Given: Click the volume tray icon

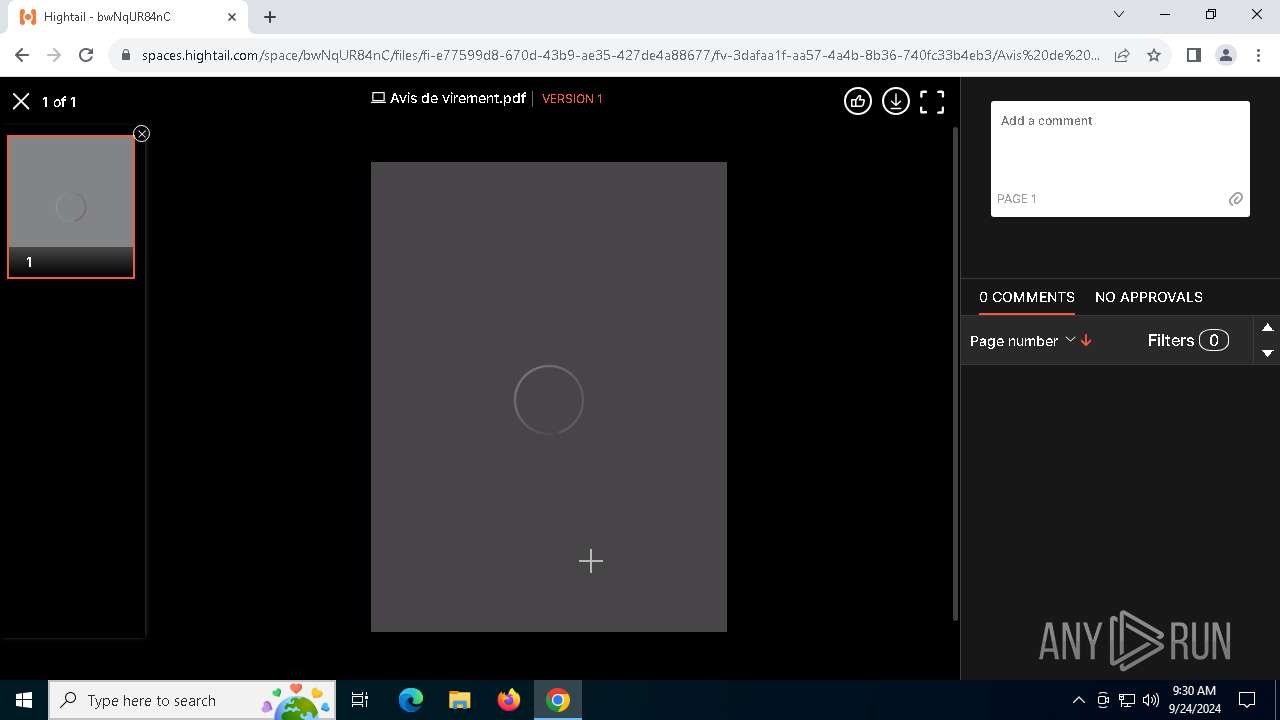Looking at the screenshot, I should pos(1151,700).
